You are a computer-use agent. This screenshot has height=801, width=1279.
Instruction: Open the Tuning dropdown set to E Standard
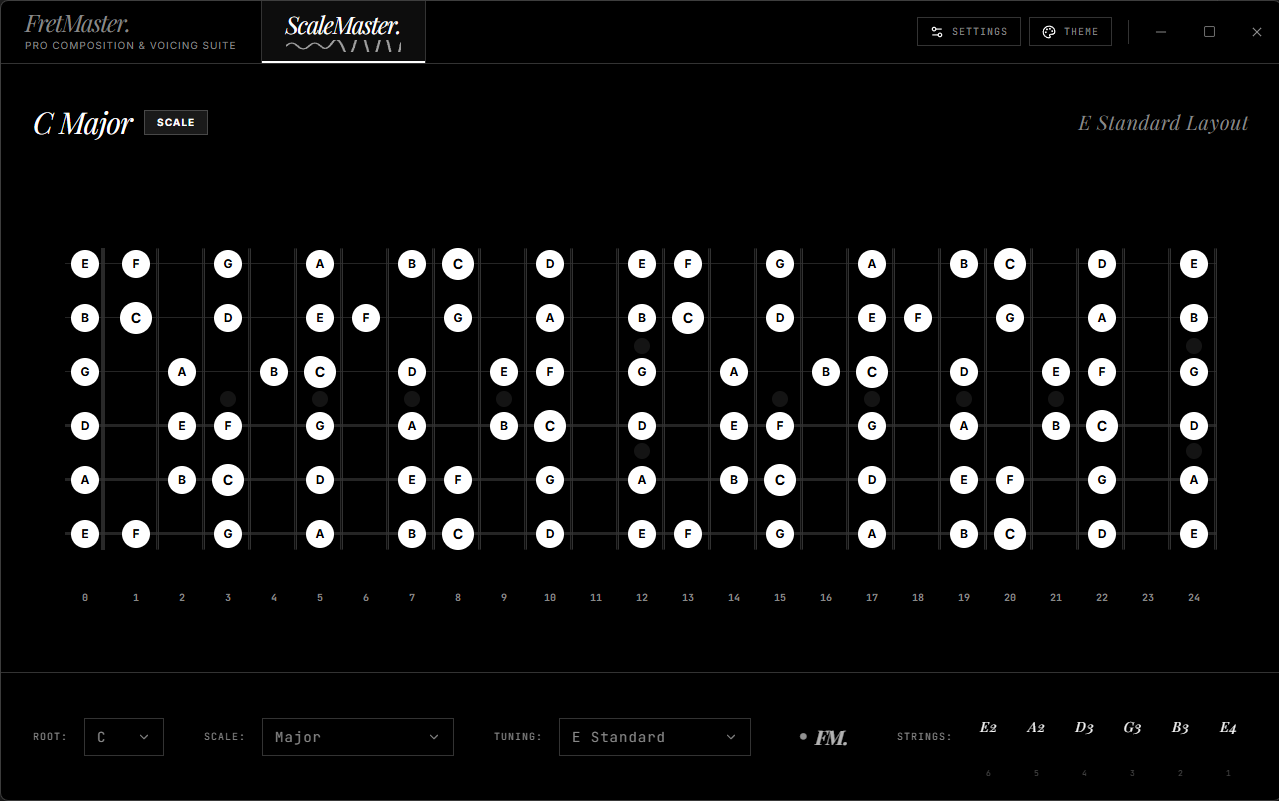coord(654,736)
